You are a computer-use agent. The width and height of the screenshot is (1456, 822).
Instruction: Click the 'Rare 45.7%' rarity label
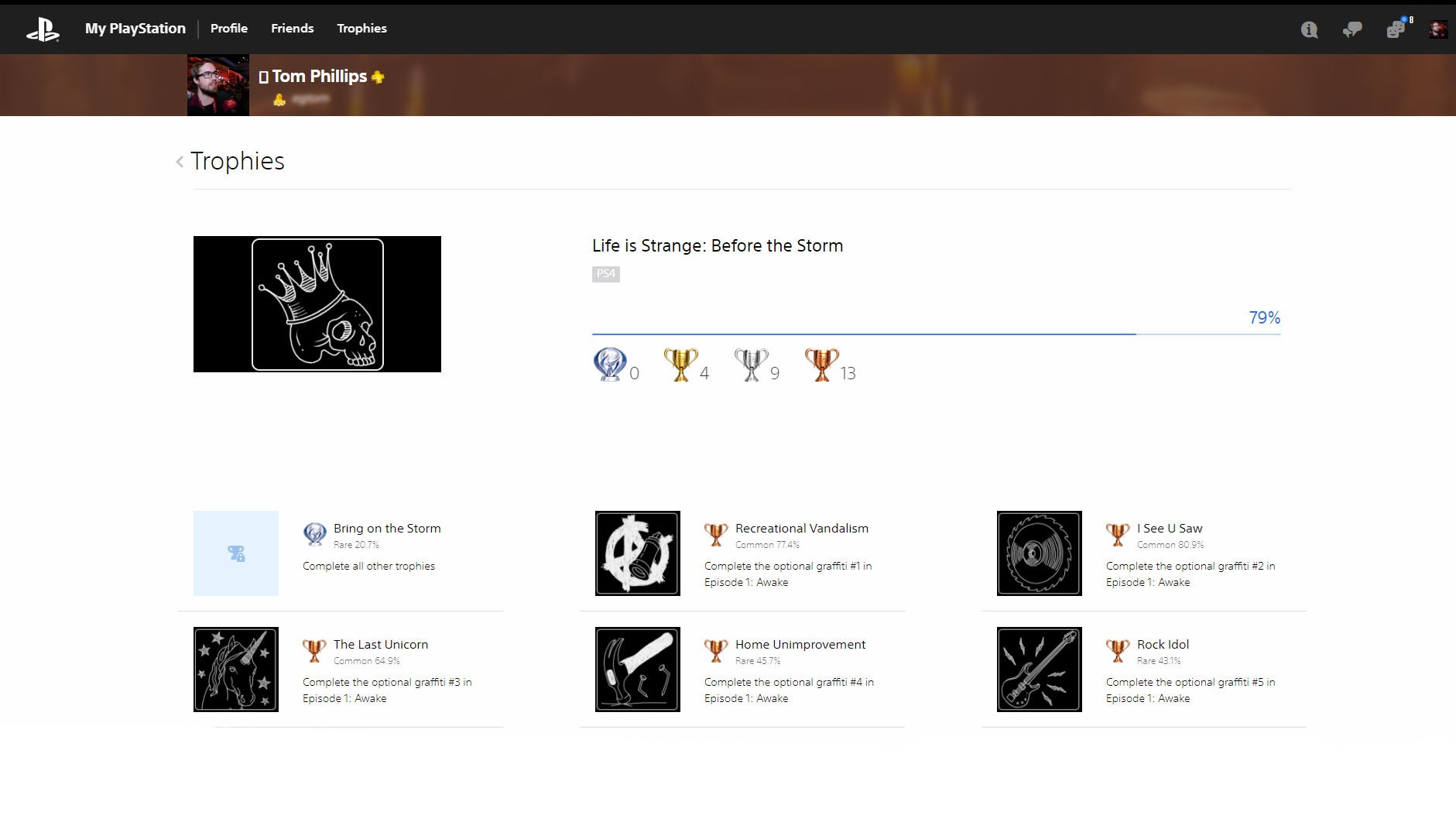click(x=758, y=661)
